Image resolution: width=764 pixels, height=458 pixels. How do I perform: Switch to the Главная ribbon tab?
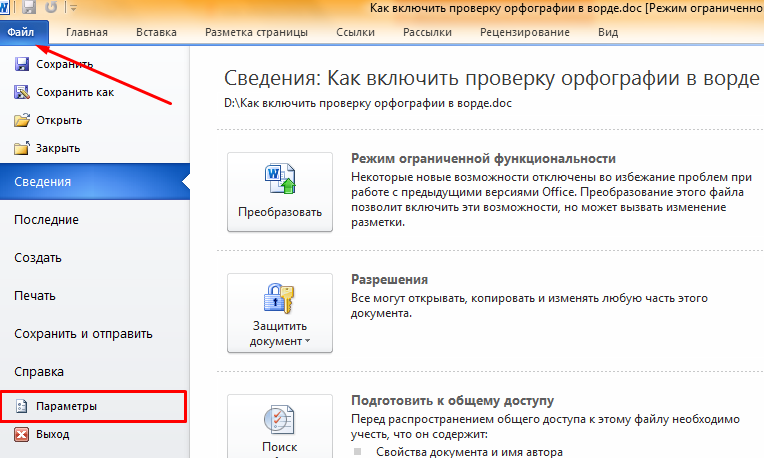click(x=87, y=33)
